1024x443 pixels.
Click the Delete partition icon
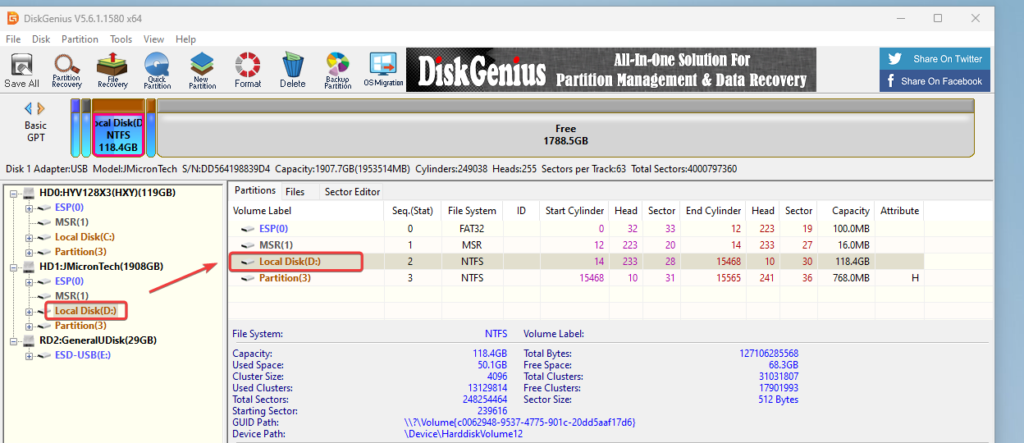tap(293, 71)
